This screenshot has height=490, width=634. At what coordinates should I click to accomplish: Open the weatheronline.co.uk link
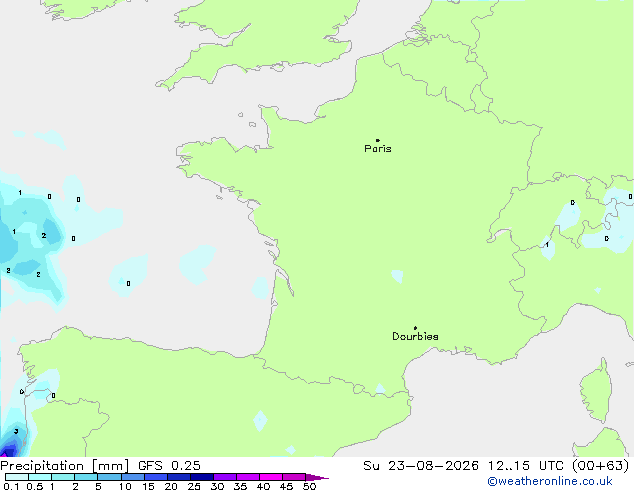(550, 481)
